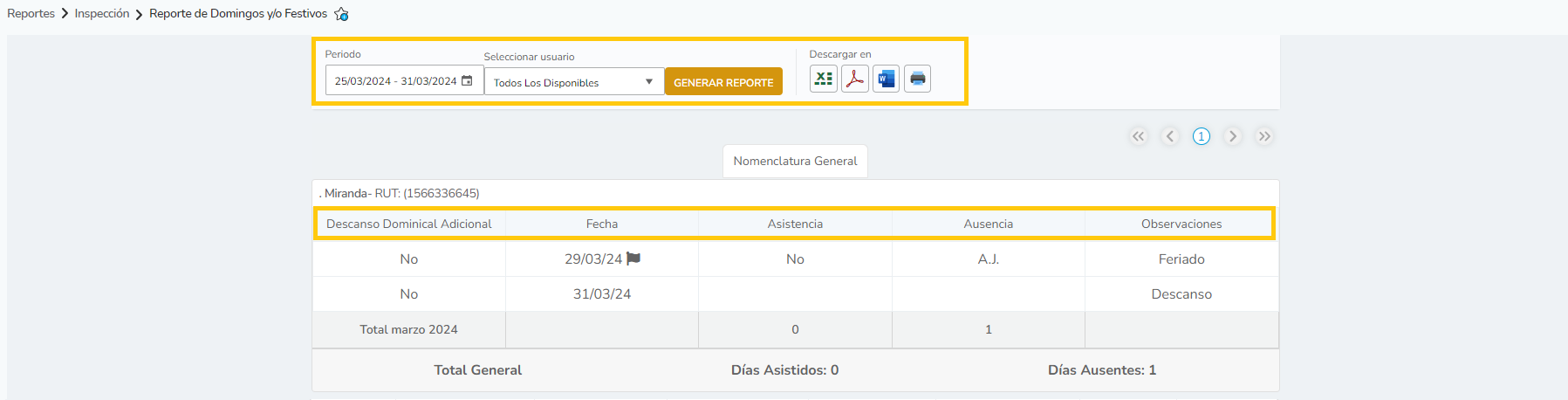Download report as PDF
Viewport: 1568px width, 400px height.
(x=854, y=79)
